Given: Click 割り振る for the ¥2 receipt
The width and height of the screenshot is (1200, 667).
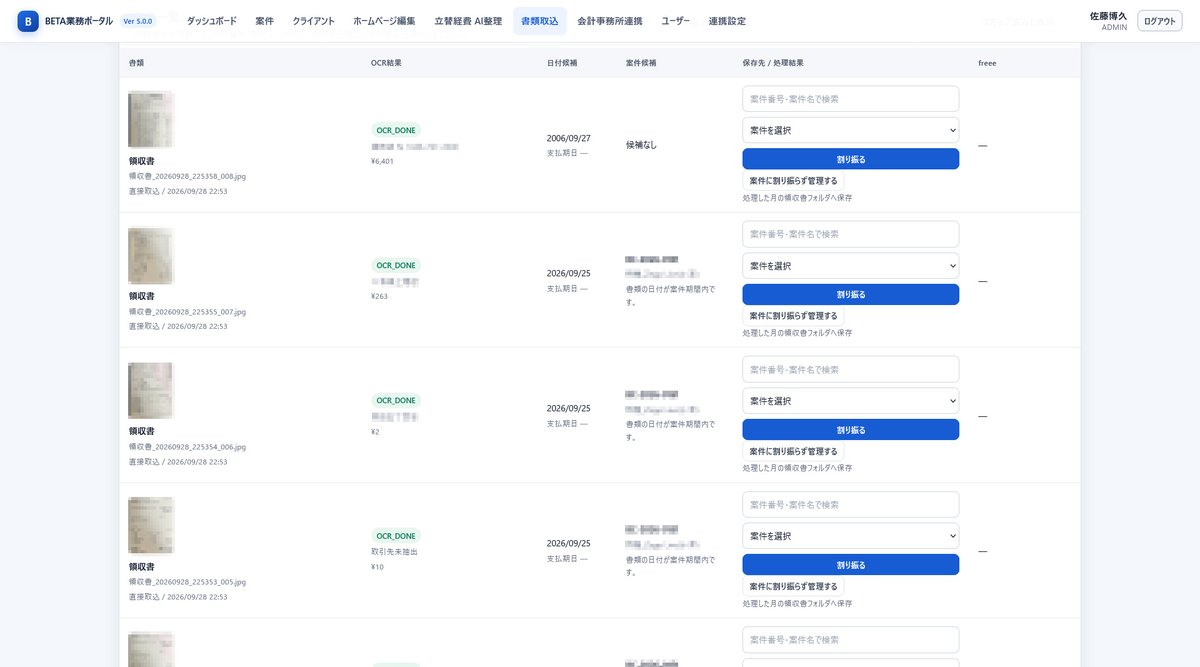Looking at the screenshot, I should [851, 430].
